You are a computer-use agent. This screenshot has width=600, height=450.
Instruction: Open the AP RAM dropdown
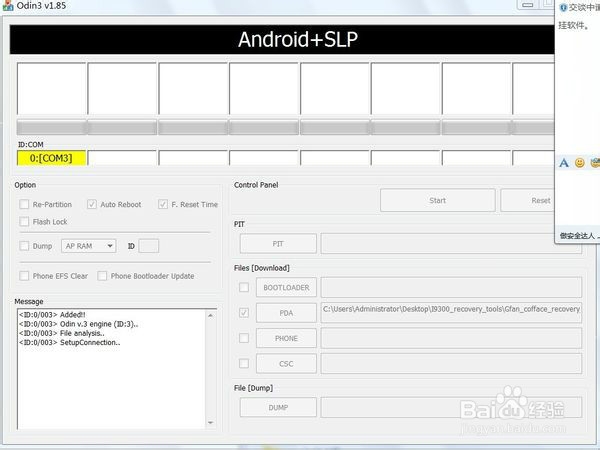pos(88,246)
